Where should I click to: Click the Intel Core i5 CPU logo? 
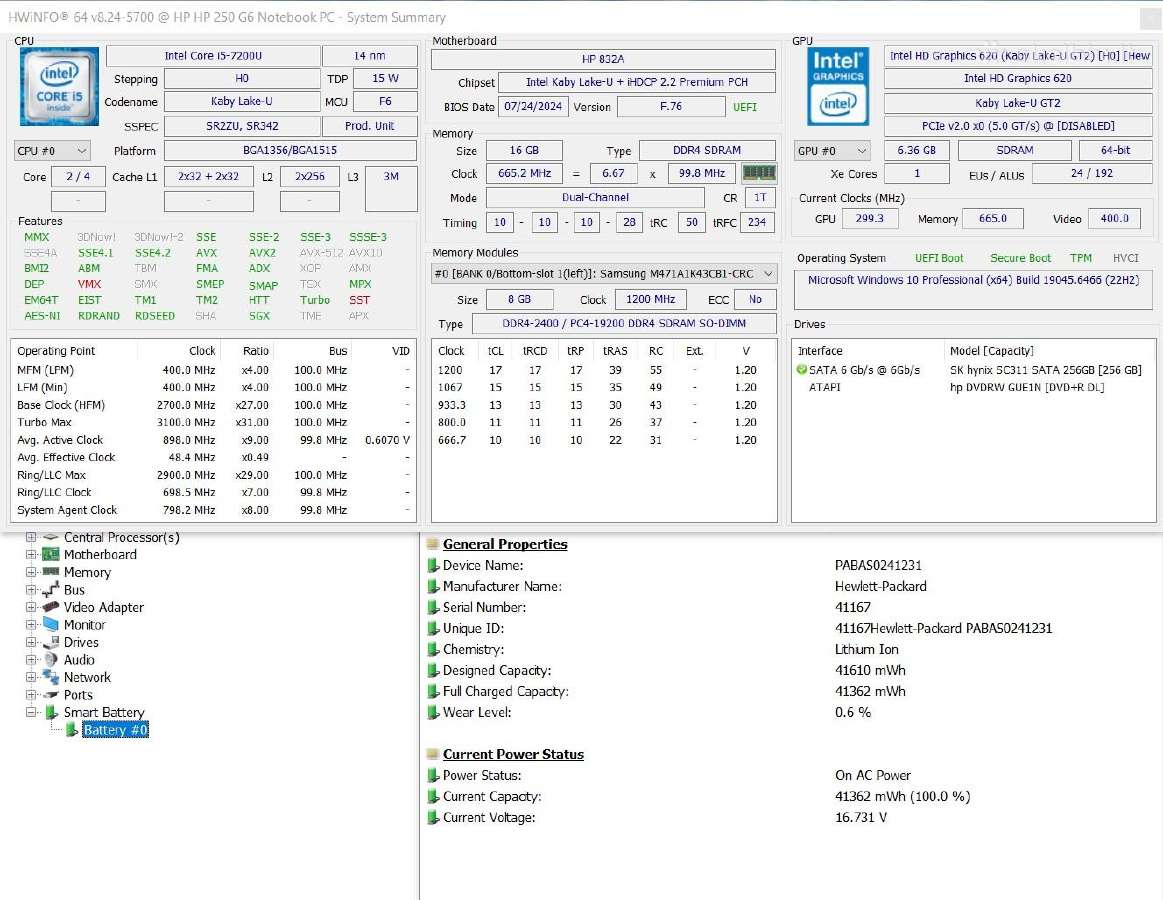click(59, 86)
